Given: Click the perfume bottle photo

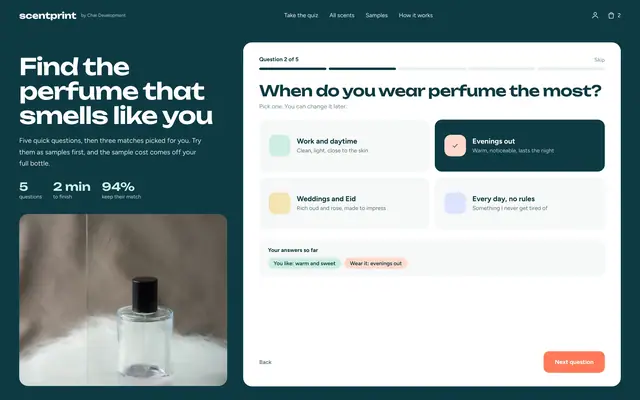Looking at the screenshot, I should point(123,300).
